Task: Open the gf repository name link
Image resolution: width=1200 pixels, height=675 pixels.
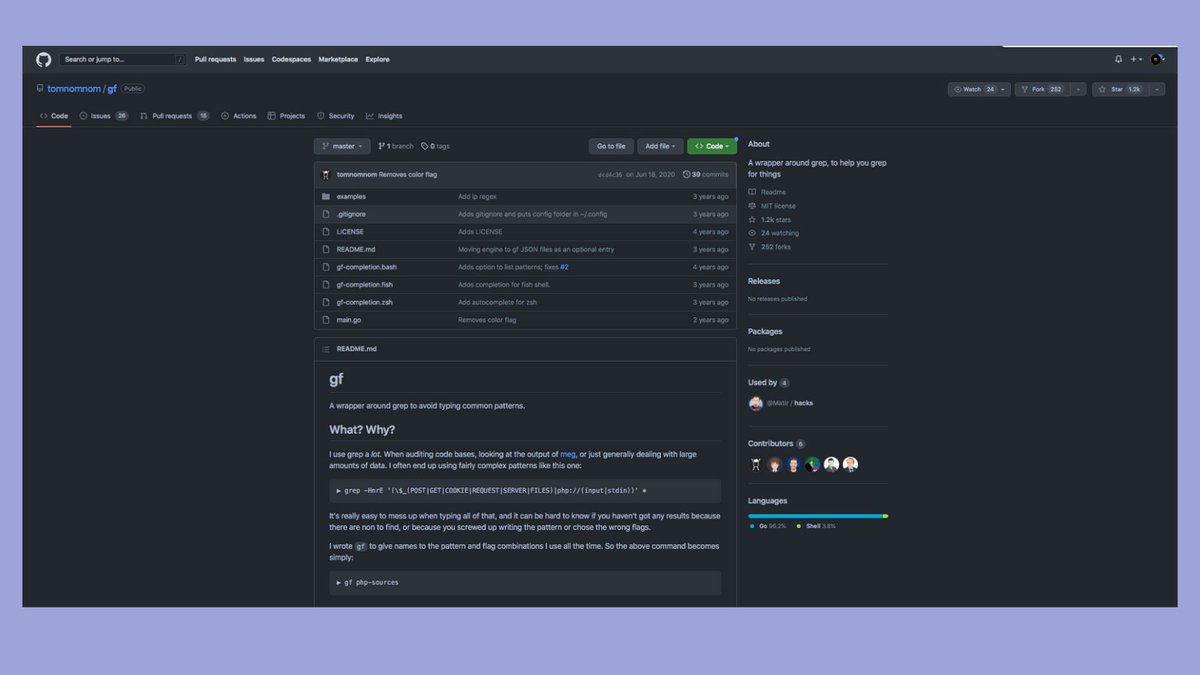Action: tap(112, 89)
